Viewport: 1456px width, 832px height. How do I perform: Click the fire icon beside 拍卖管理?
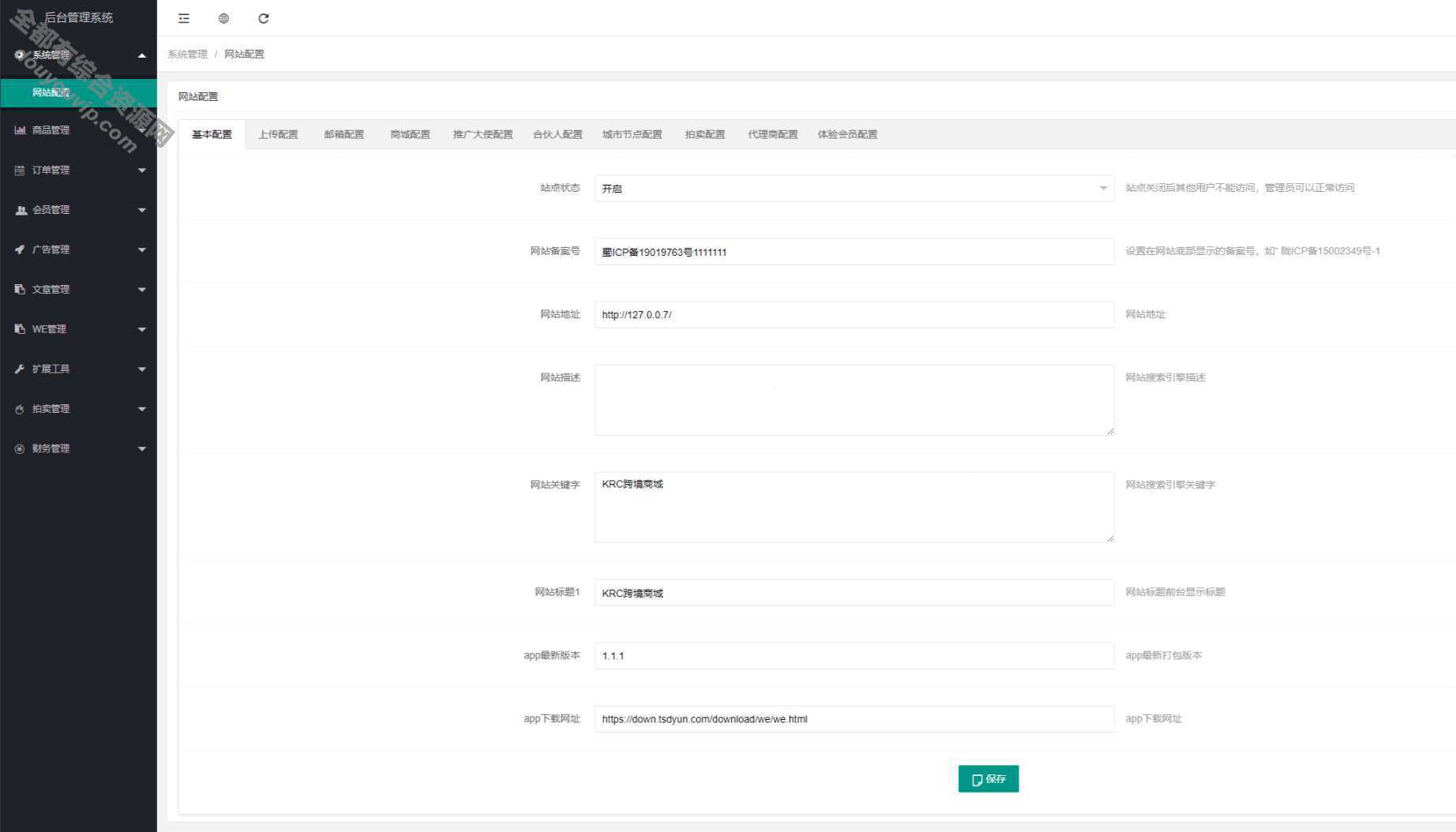[20, 409]
